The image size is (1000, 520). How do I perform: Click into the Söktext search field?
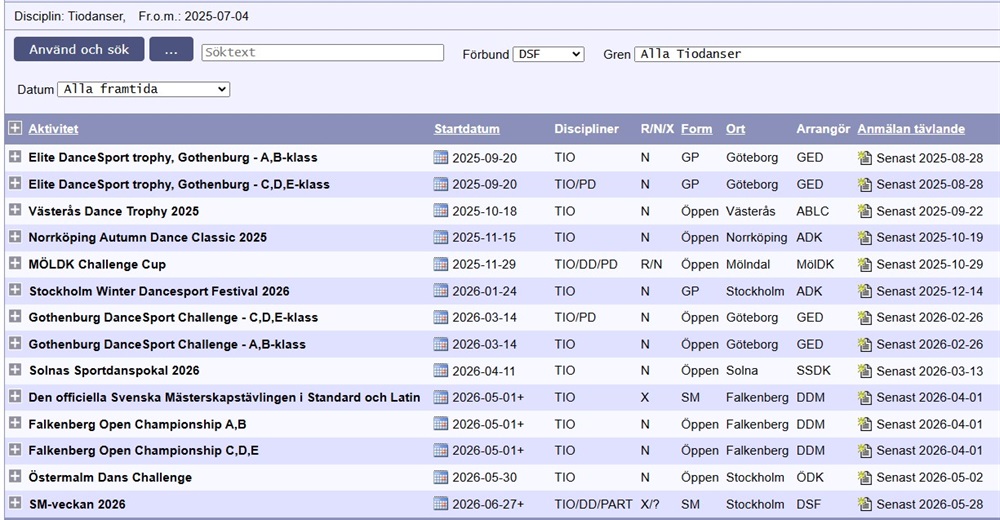[x=322, y=53]
